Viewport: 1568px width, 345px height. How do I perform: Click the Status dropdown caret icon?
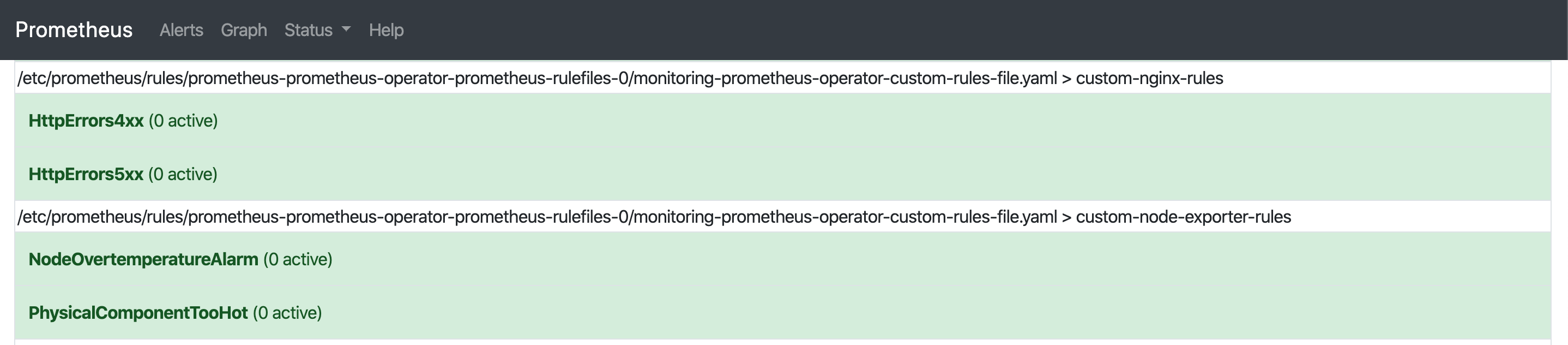(x=346, y=30)
